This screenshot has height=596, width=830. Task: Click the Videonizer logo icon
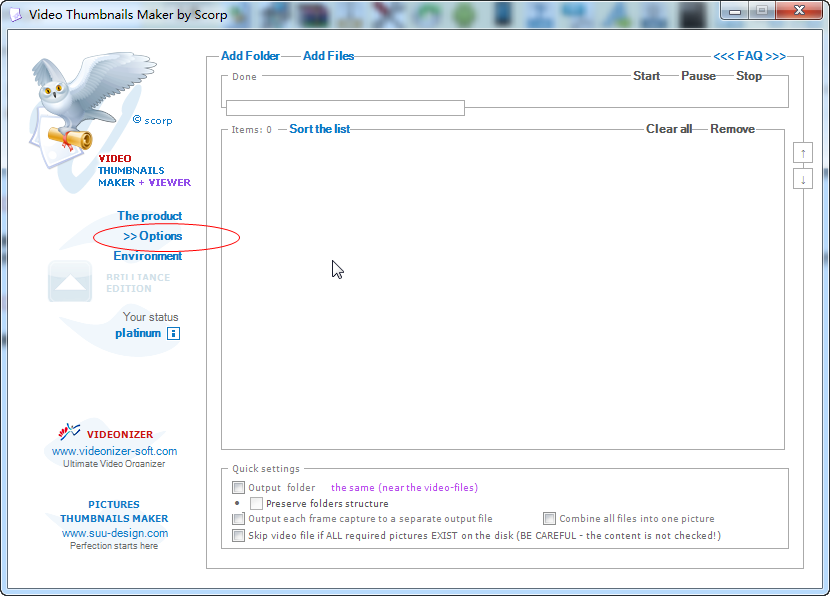pos(69,432)
